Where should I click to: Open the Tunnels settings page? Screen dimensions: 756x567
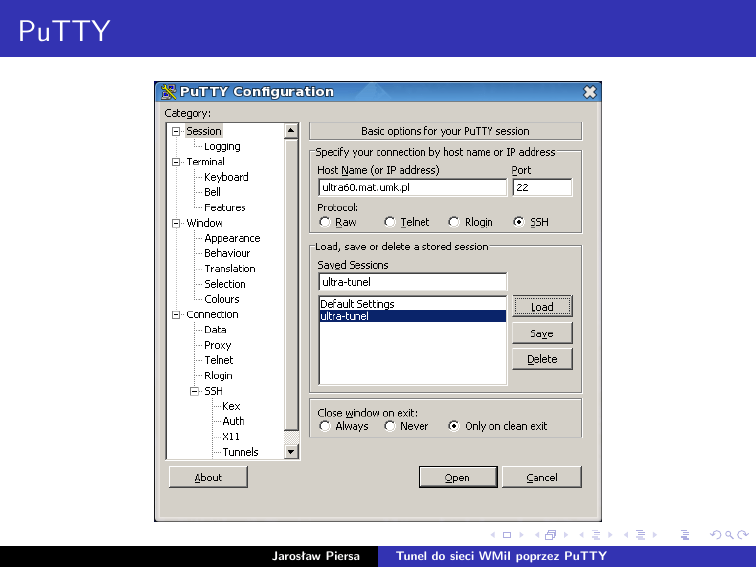point(240,452)
